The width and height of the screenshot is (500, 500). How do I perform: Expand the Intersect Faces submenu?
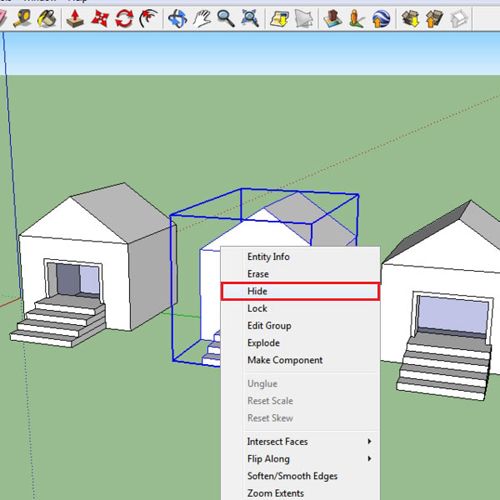pyautogui.click(x=300, y=442)
